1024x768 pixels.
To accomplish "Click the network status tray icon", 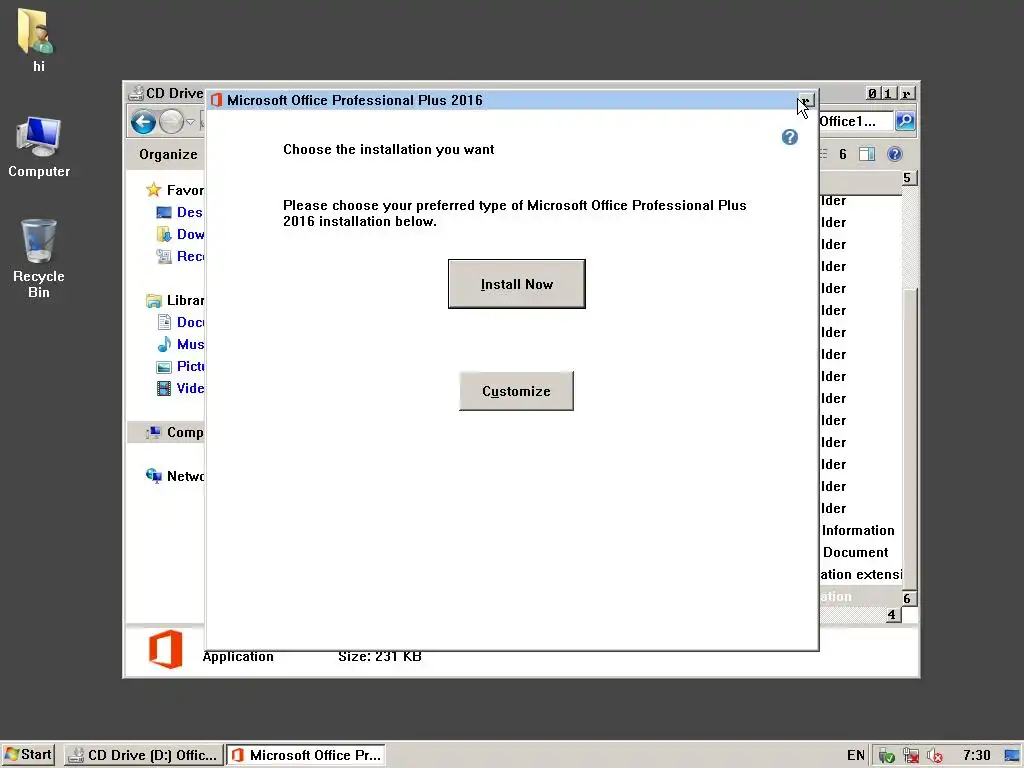I will [910, 756].
